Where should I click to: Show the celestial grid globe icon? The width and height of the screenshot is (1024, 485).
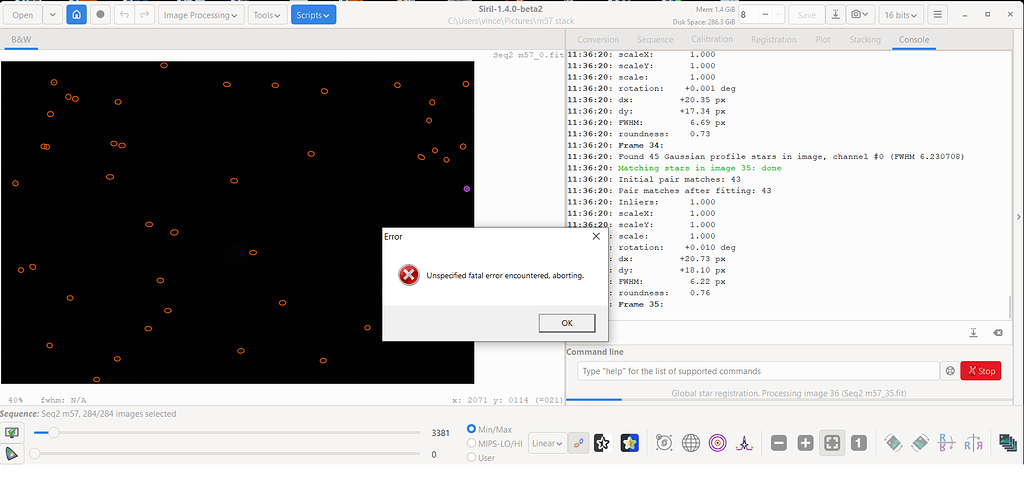tap(691, 443)
